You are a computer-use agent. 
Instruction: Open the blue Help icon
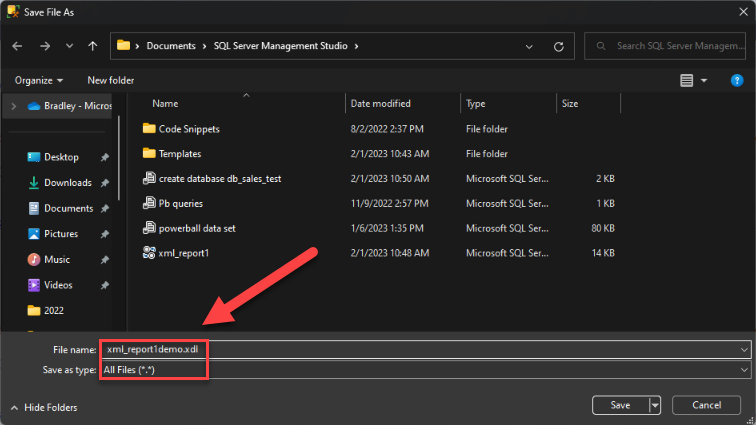737,81
